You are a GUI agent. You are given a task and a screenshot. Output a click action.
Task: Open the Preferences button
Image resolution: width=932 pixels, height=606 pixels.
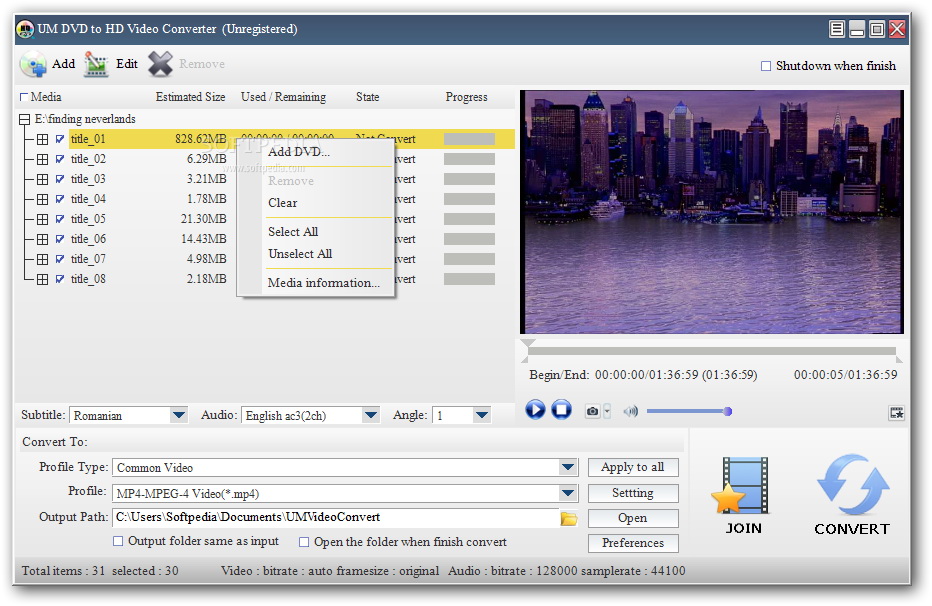pyautogui.click(x=632, y=543)
